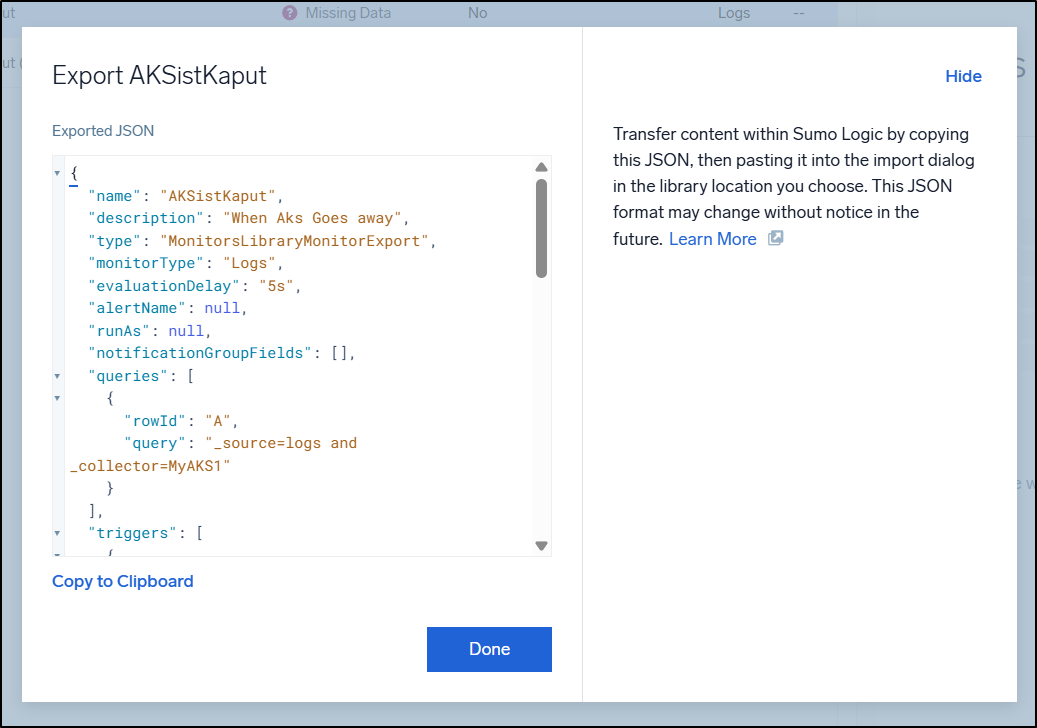Collapse the "queries" array fold arrow

[57, 376]
